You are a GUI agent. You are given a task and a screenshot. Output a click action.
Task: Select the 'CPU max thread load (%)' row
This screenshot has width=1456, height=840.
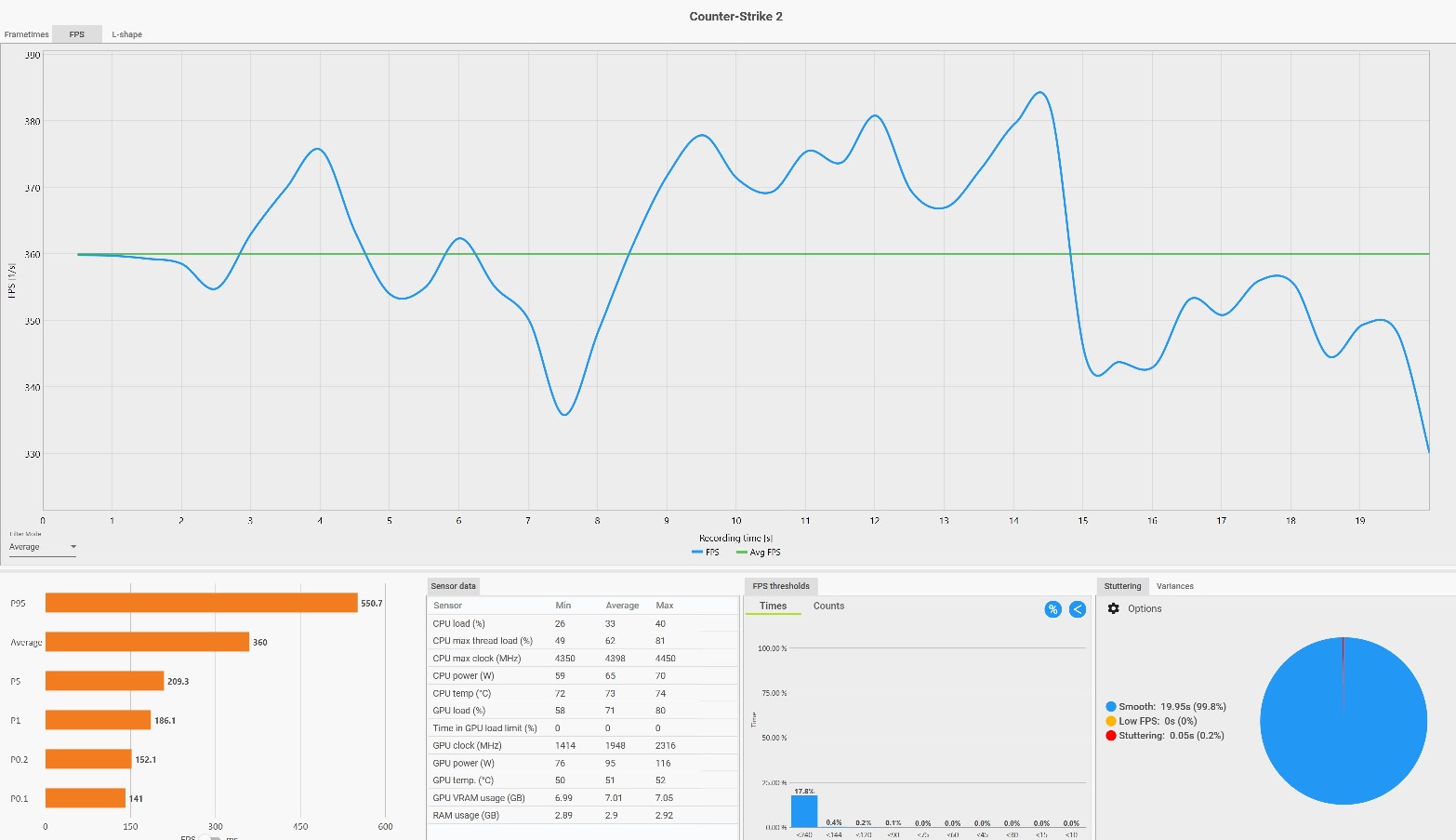point(583,641)
